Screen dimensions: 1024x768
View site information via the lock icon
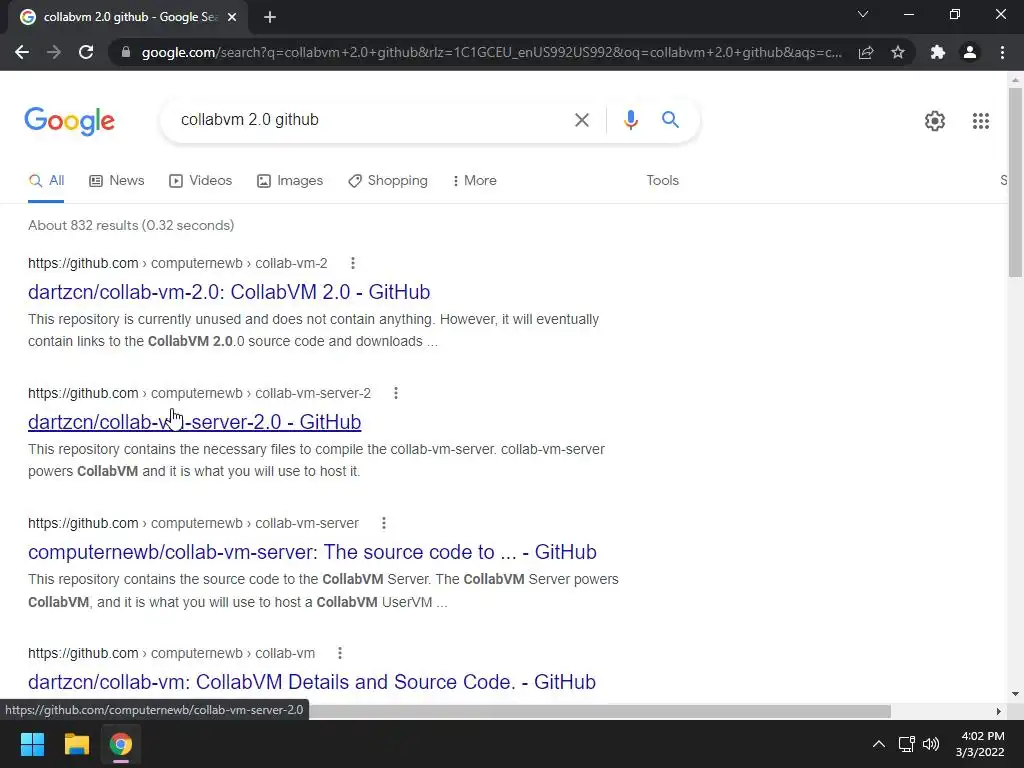click(126, 52)
